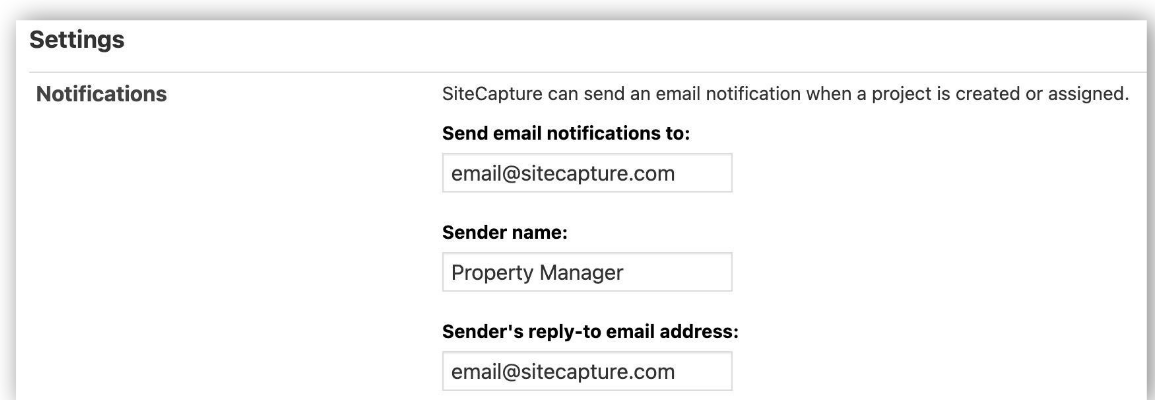Click the word "SiteCapture" starting the description
1155x400 pixels.
(486, 96)
